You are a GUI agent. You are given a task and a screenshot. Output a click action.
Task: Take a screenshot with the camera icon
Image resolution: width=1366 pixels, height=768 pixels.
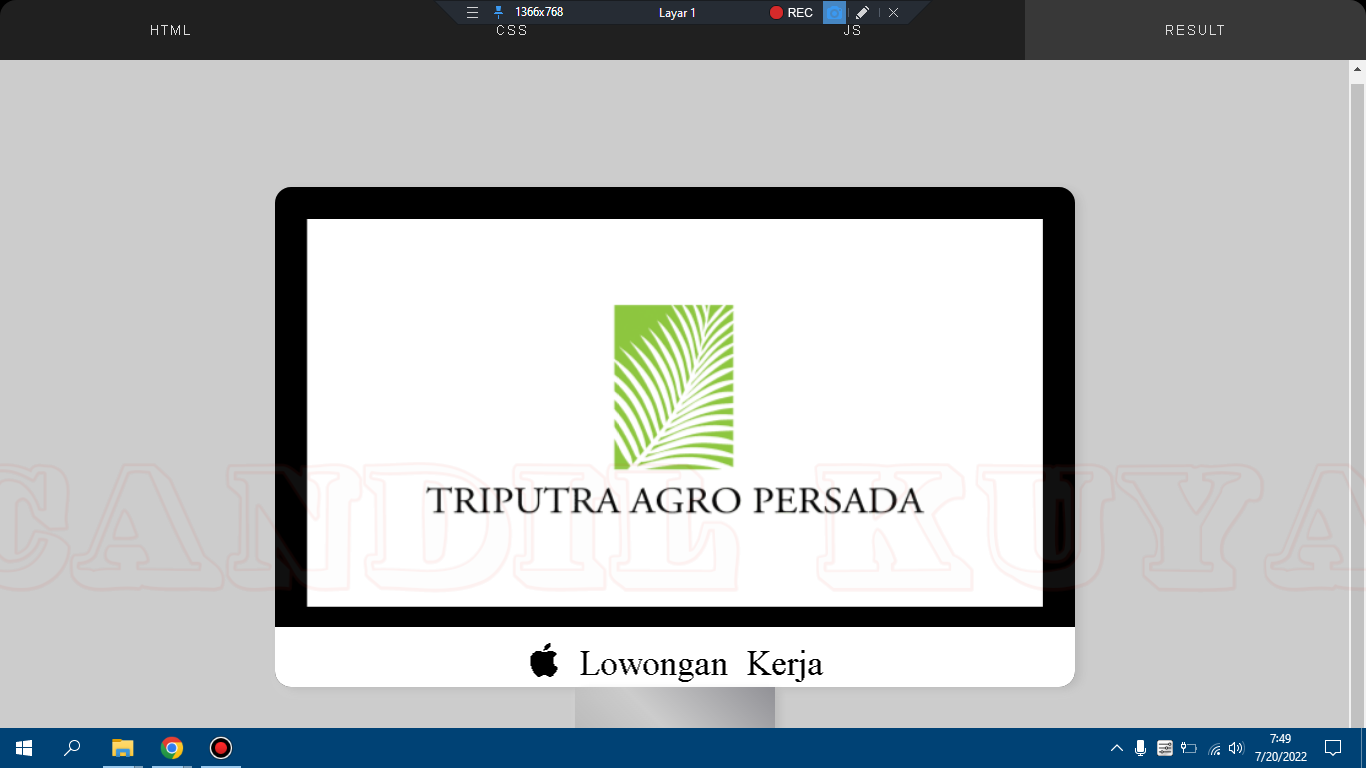[834, 12]
